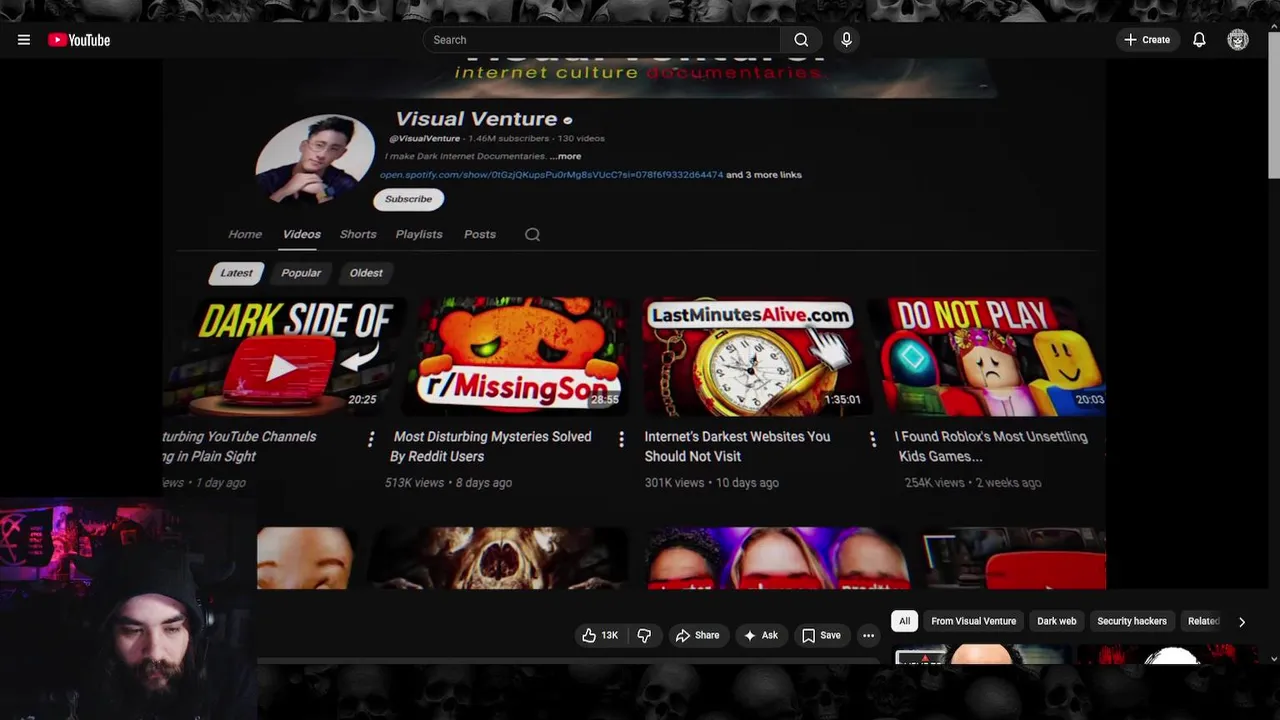Click the '301K views • 10 days ago' text
Image resolution: width=1280 pixels, height=720 pixels.
click(x=711, y=482)
